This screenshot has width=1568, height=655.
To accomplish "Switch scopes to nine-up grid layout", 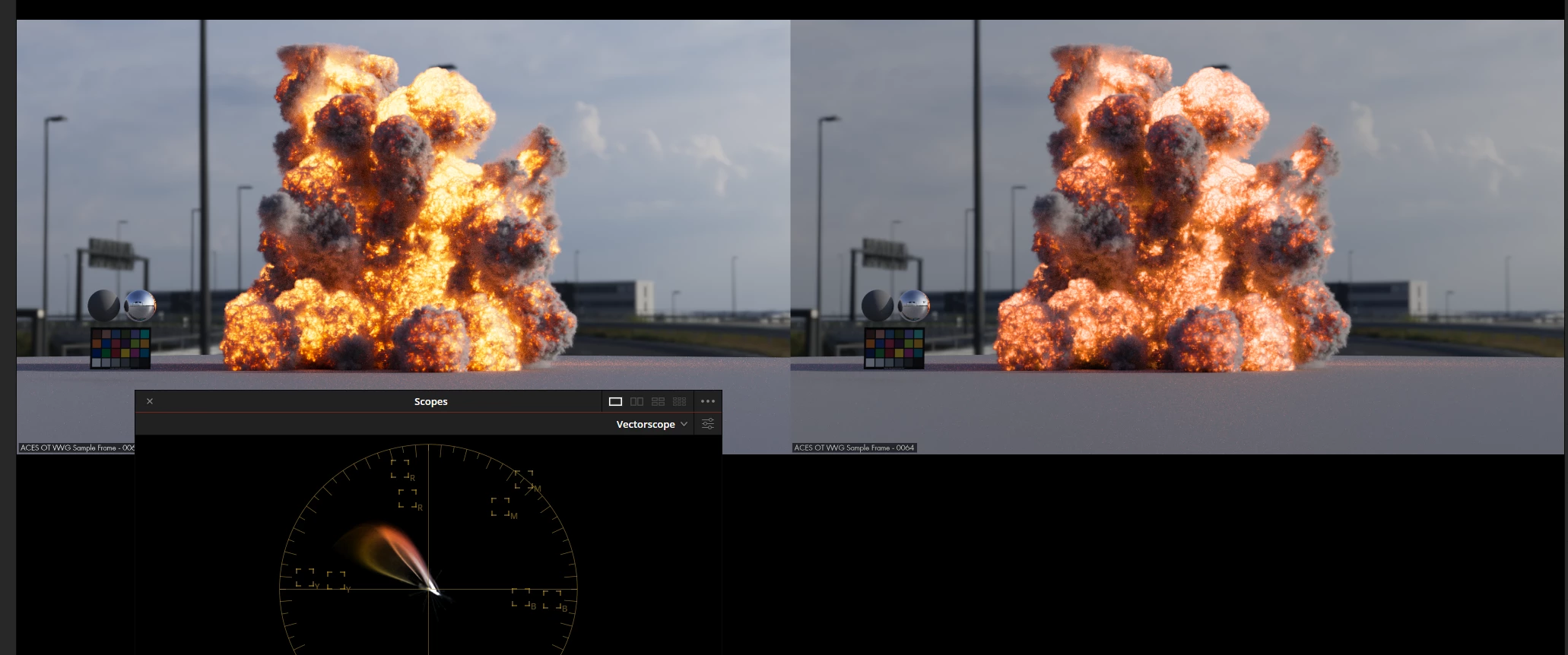I will click(680, 401).
